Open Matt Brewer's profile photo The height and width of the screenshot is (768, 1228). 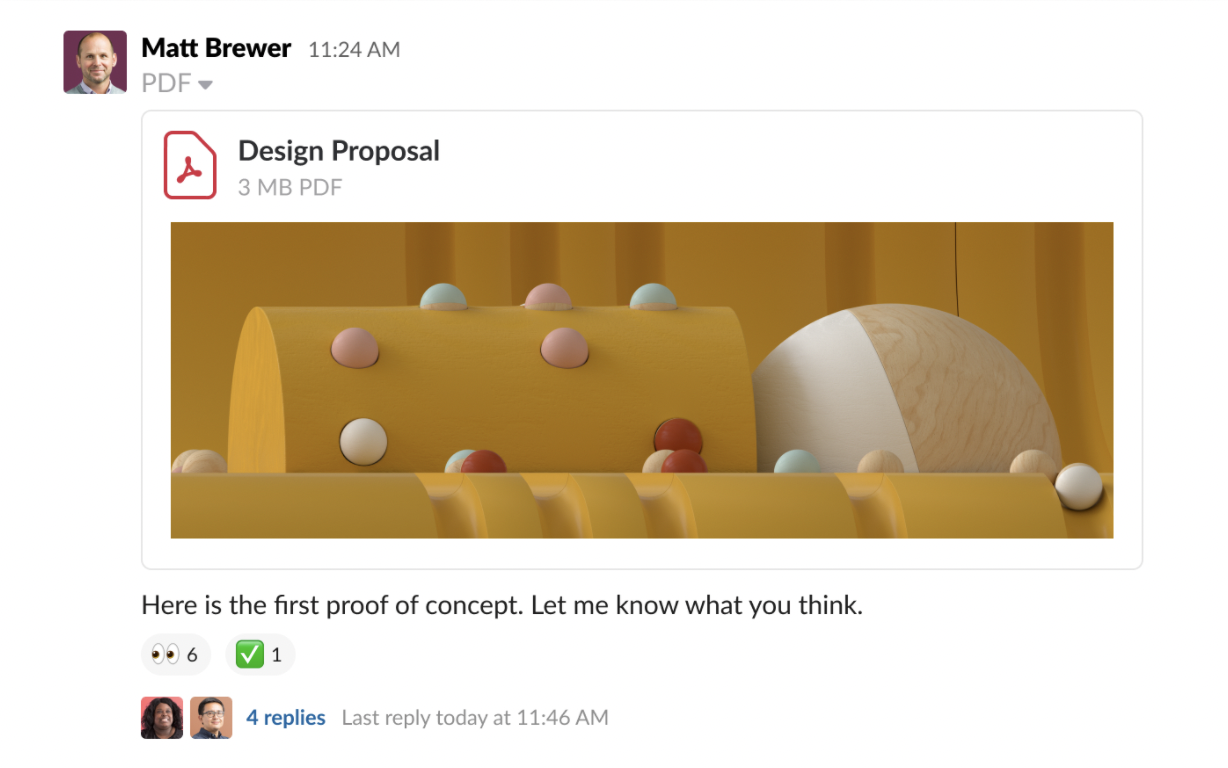coord(95,62)
